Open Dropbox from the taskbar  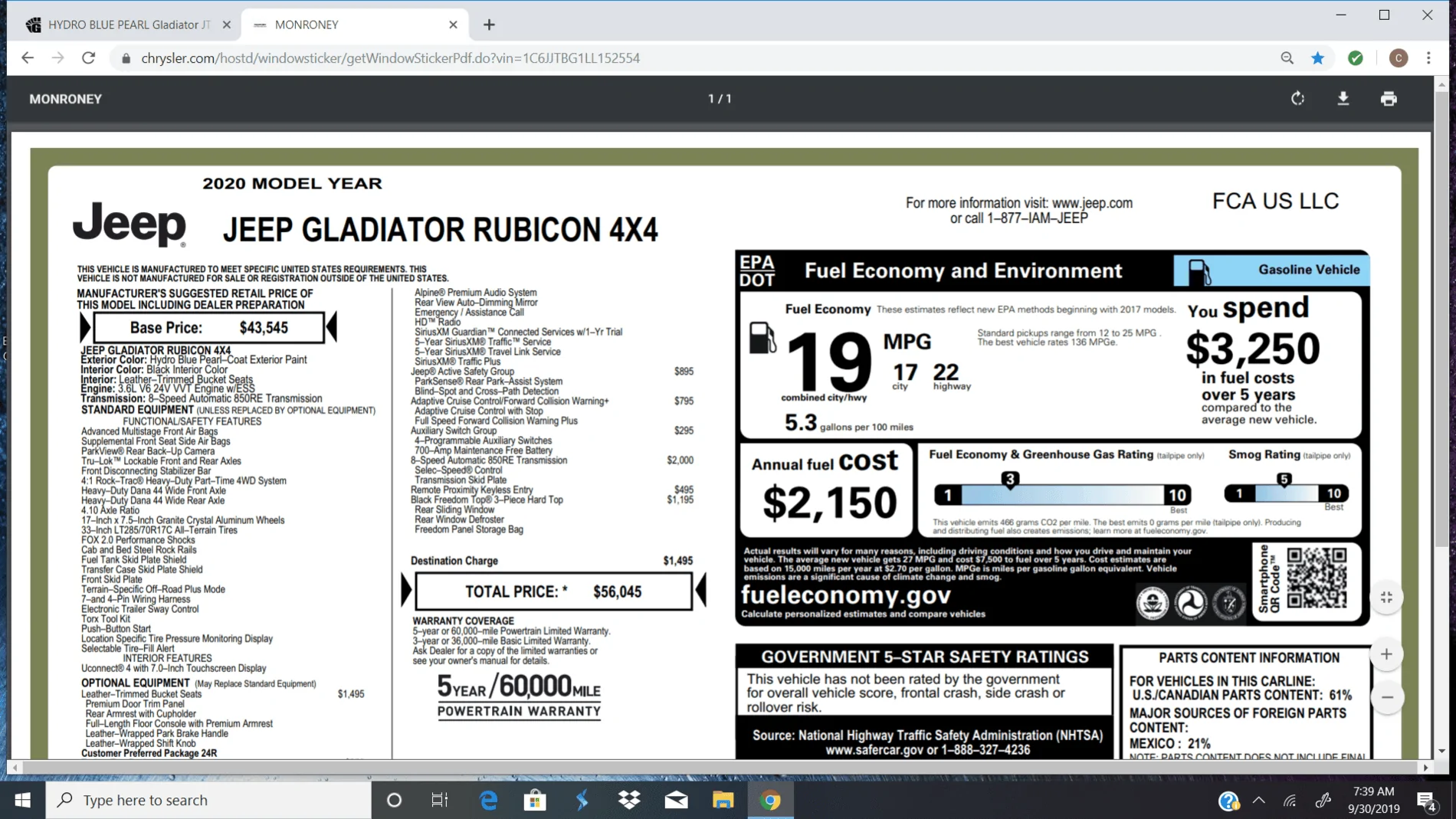point(629,800)
